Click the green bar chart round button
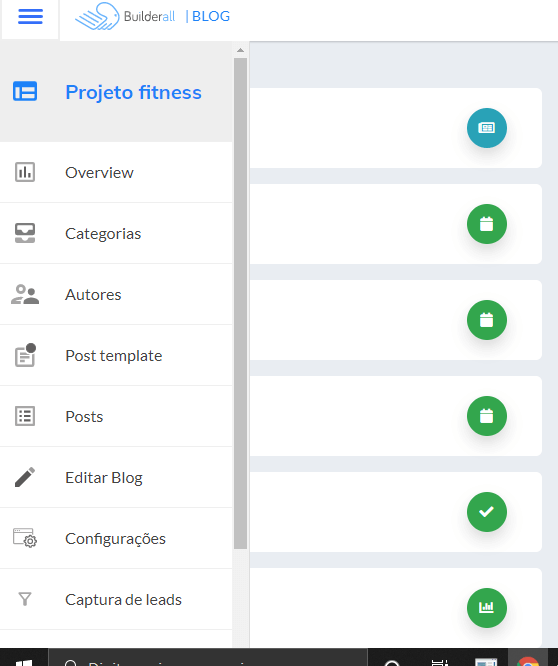 coord(487,608)
